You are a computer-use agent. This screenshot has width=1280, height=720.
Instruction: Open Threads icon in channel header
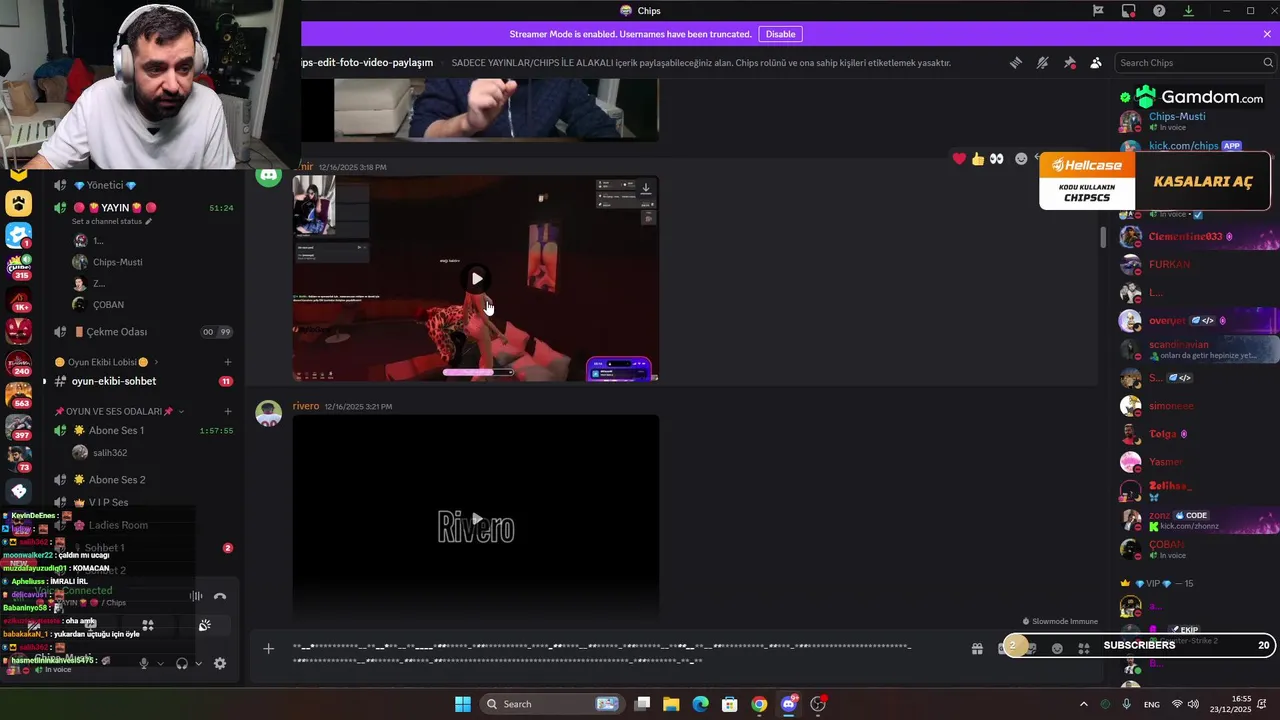1015,63
